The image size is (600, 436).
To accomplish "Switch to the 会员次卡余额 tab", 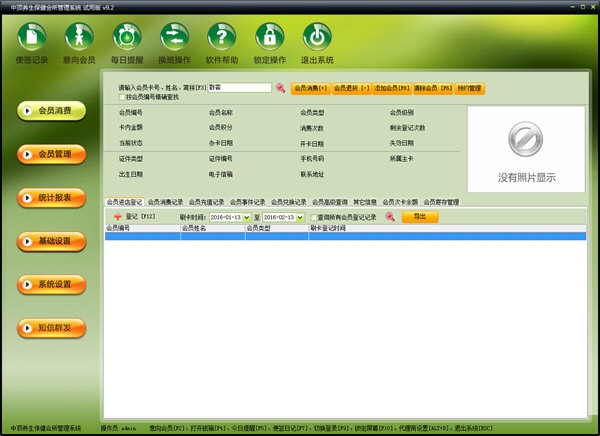I will click(400, 202).
